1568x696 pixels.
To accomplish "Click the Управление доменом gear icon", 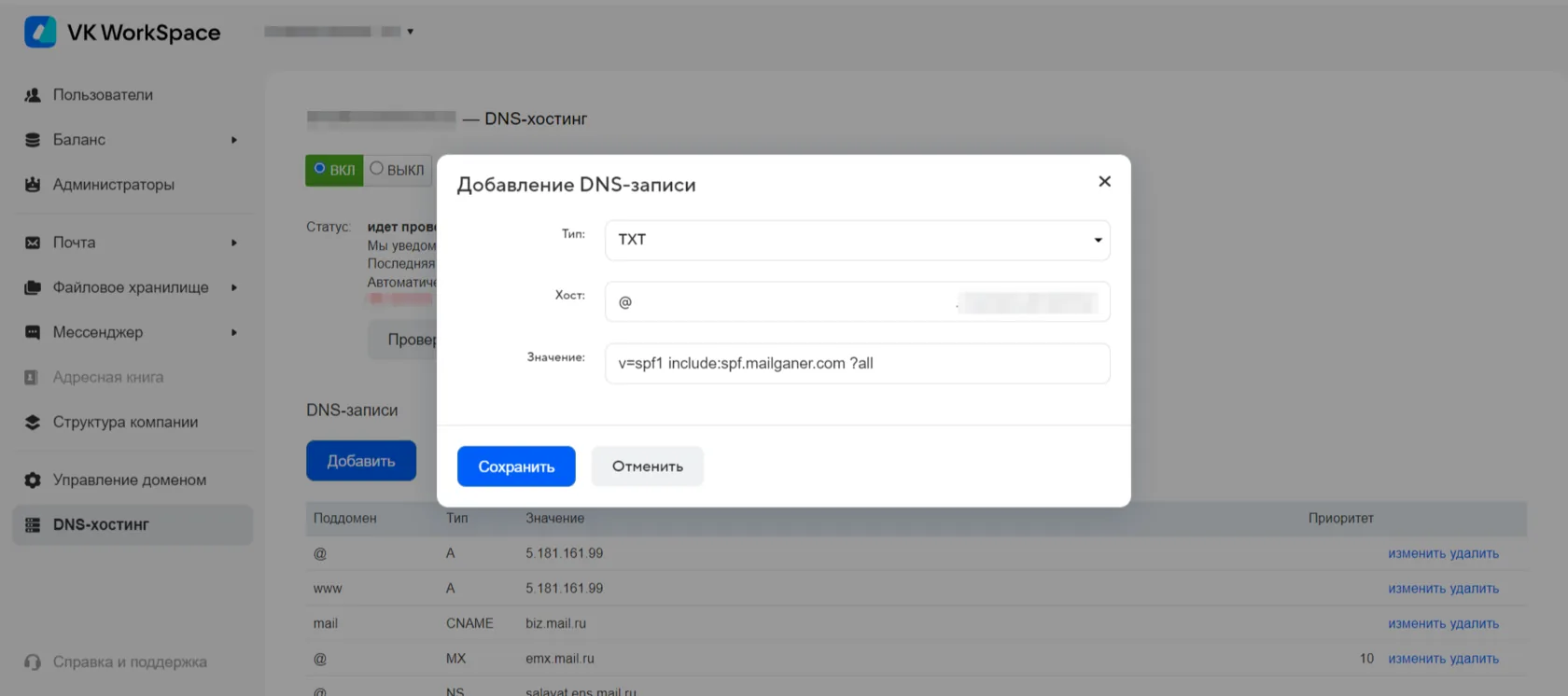I will coord(33,480).
